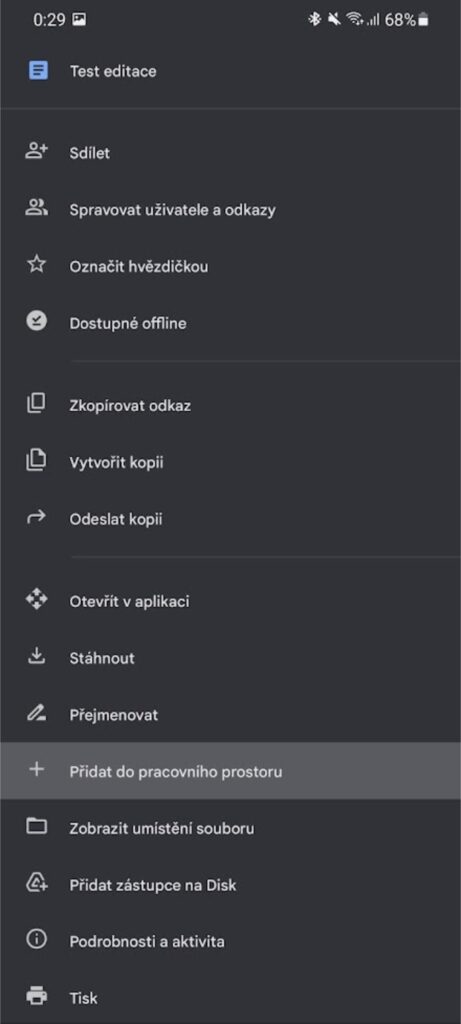Screen dimensions: 461x1024
Task: Tap the battery indicator in status bar
Action: [424, 20]
